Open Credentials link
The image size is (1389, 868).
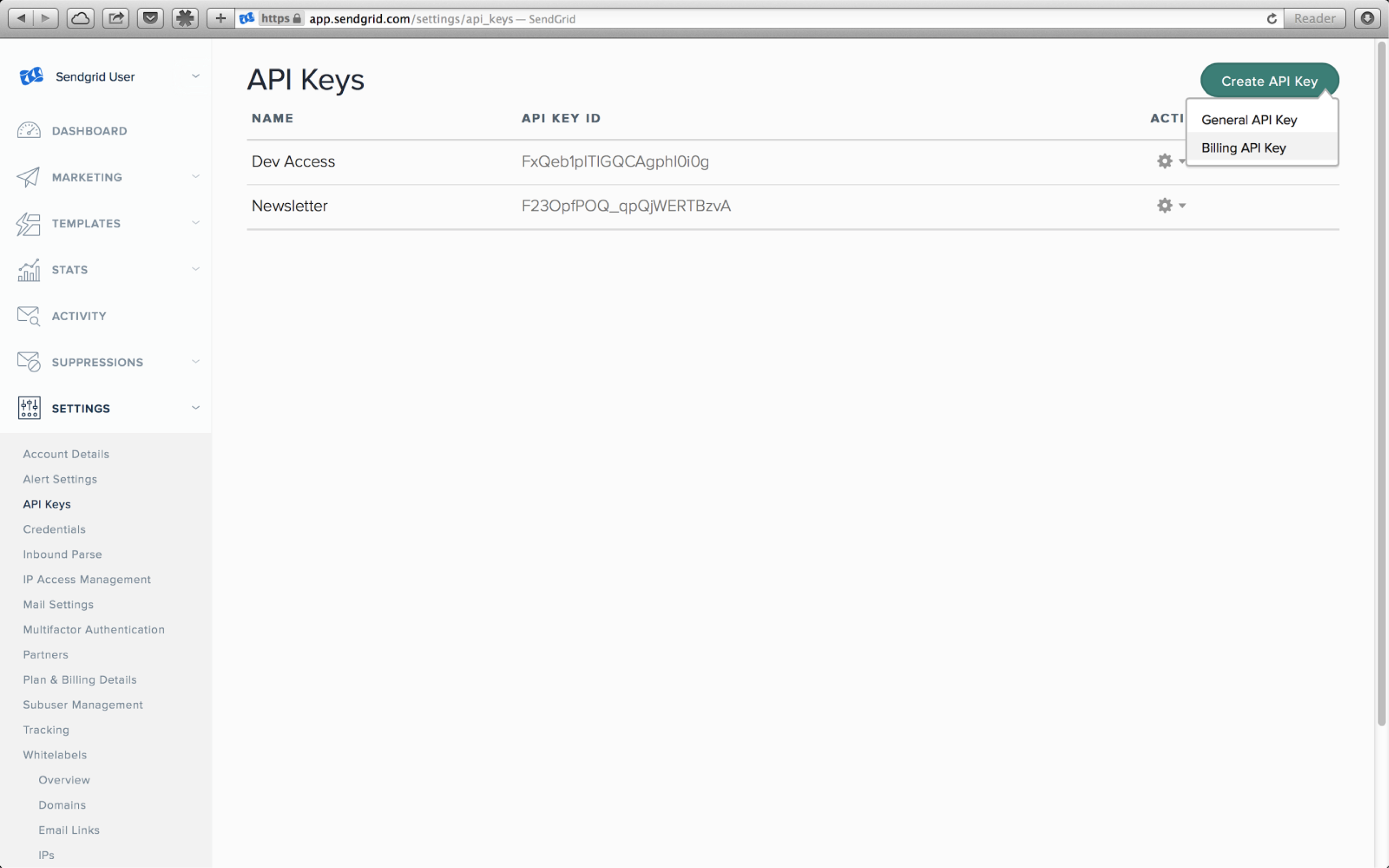point(54,529)
